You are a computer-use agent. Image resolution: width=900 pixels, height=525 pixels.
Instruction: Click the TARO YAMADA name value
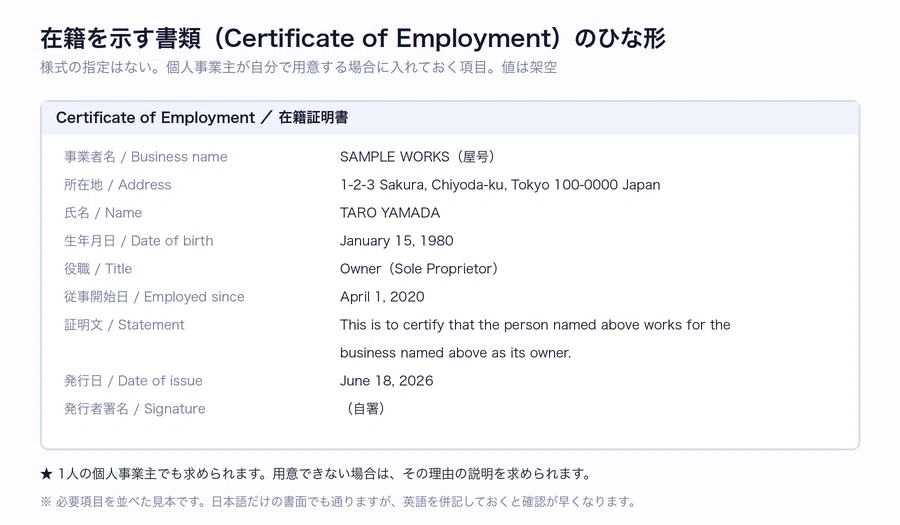click(x=390, y=213)
